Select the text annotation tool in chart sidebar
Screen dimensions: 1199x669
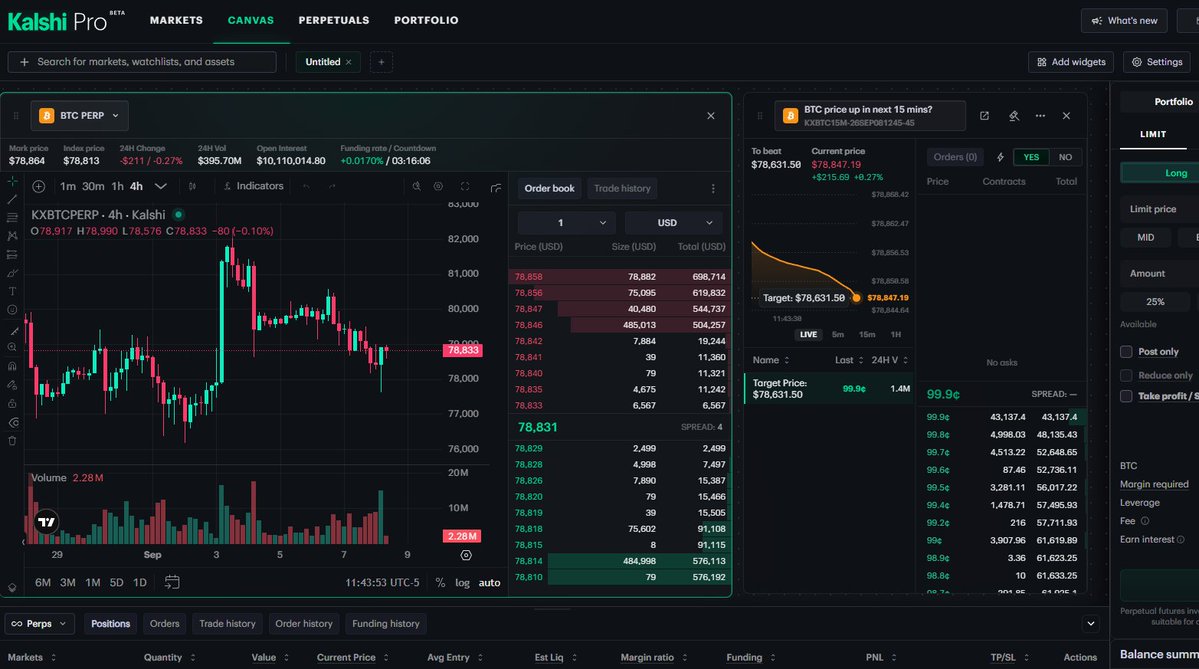tap(12, 291)
